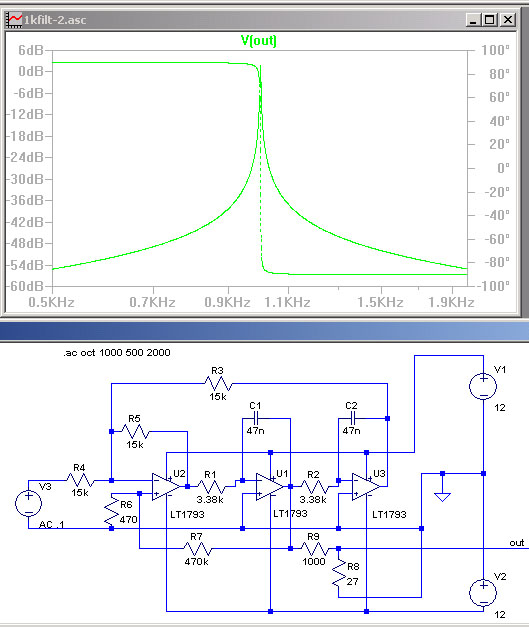Click the 12 value of source V1

point(500,408)
